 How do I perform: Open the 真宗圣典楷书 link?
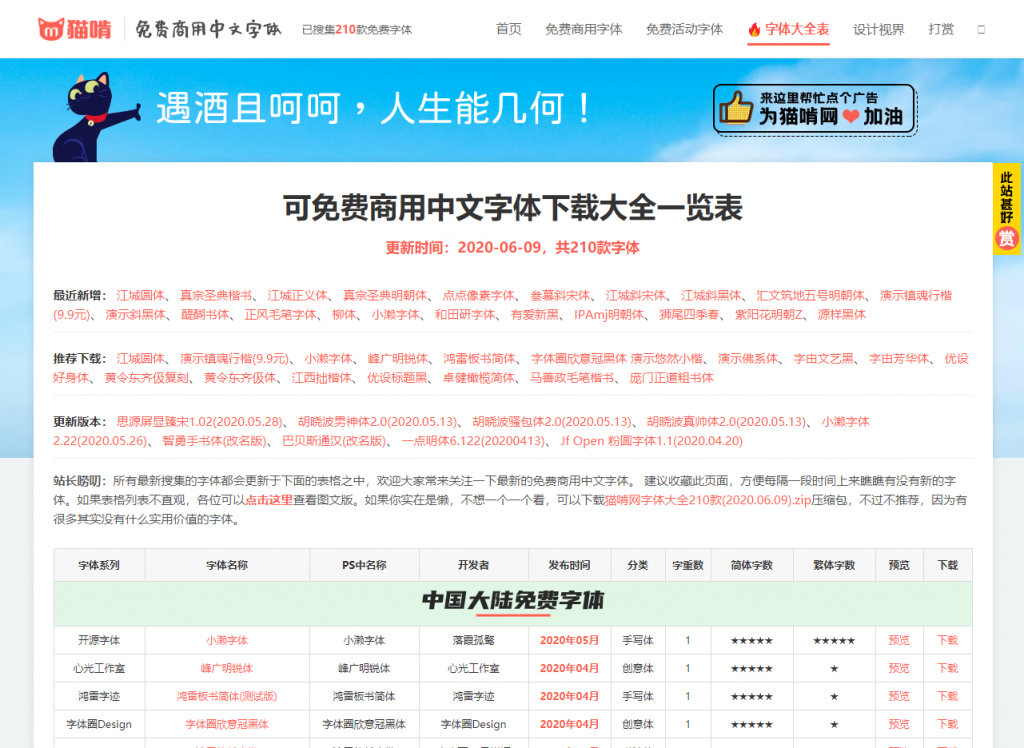[x=216, y=295]
